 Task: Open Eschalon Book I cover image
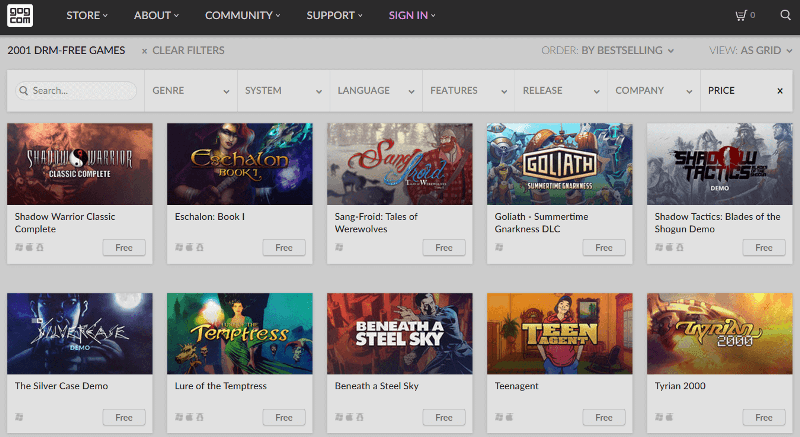pyautogui.click(x=240, y=164)
